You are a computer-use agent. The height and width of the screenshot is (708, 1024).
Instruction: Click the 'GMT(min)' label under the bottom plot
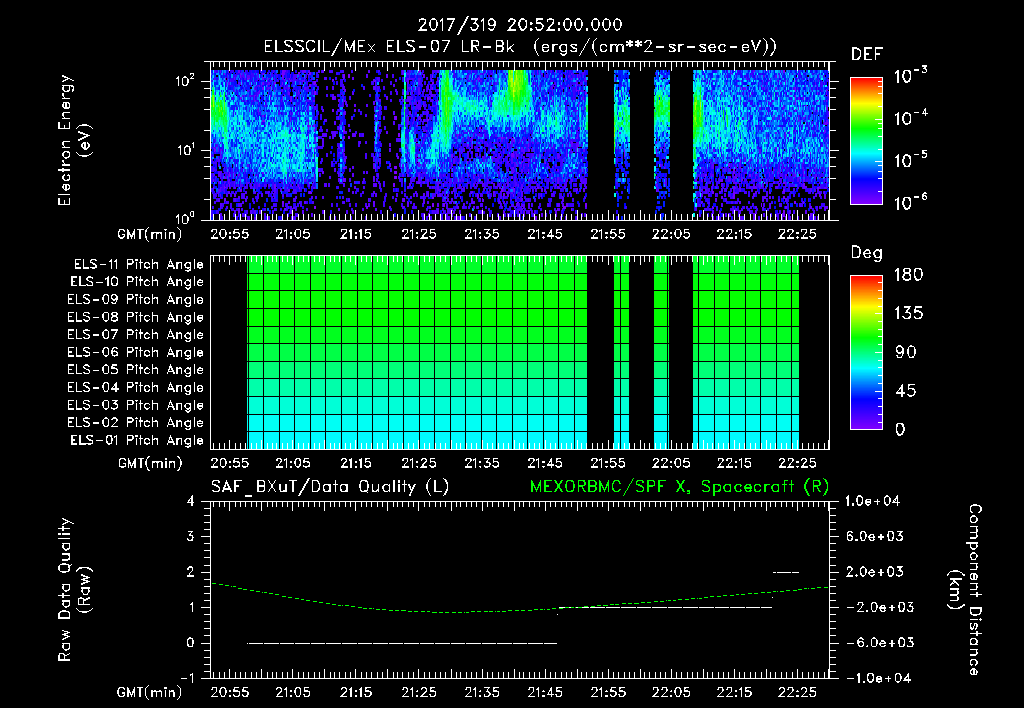150,692
